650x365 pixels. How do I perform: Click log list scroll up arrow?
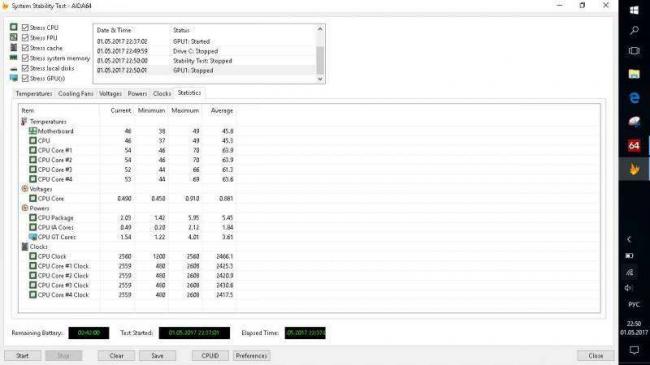320,29
